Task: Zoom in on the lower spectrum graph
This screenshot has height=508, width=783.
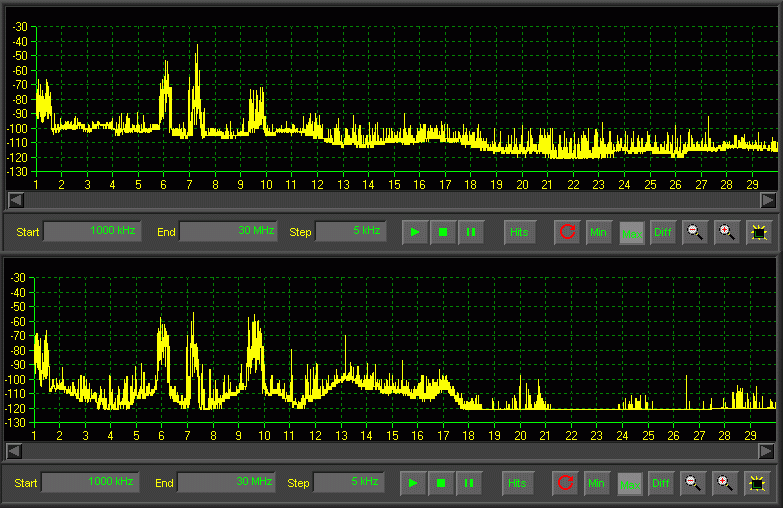Action: point(725,483)
